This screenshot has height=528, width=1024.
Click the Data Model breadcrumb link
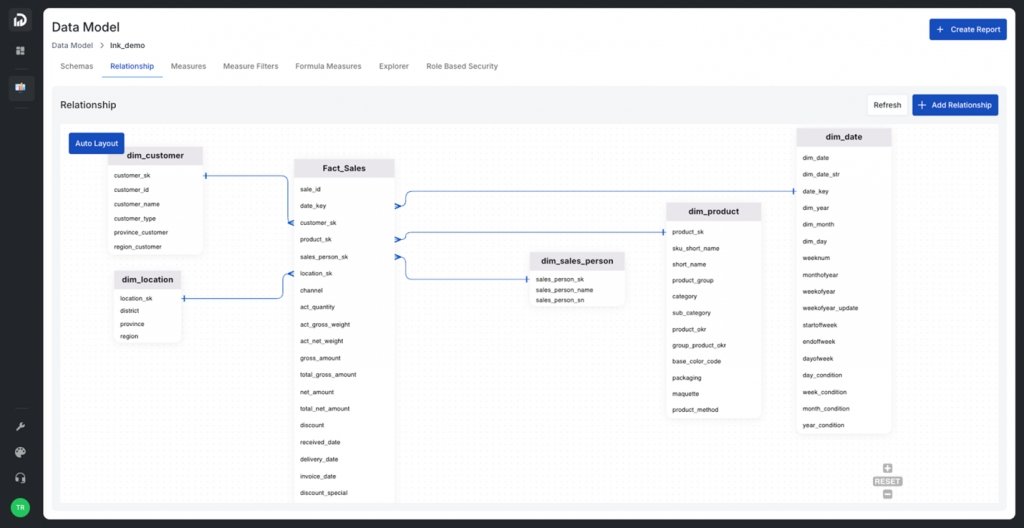(x=72, y=45)
